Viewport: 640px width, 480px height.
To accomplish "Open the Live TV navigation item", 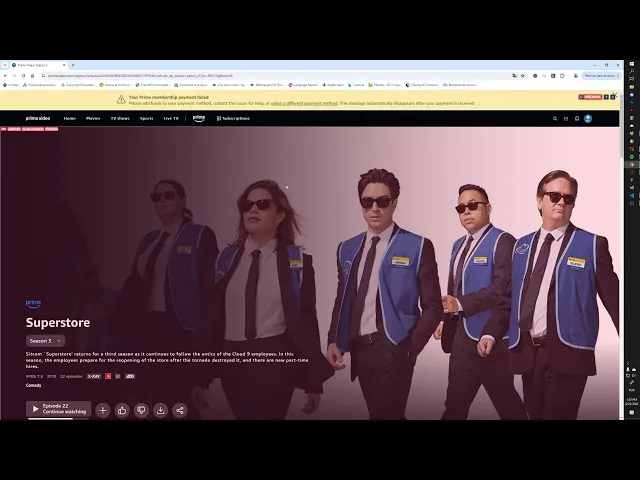I will pos(171,118).
